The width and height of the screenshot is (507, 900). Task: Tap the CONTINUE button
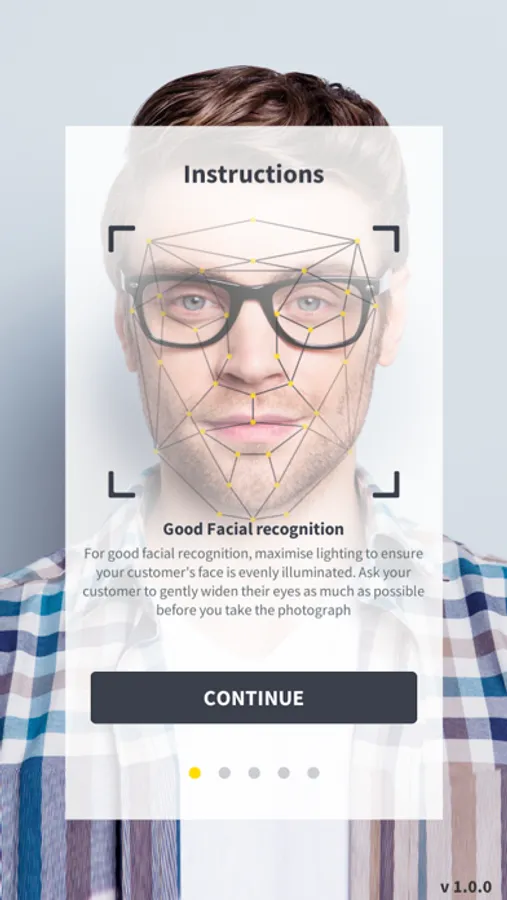point(254,697)
